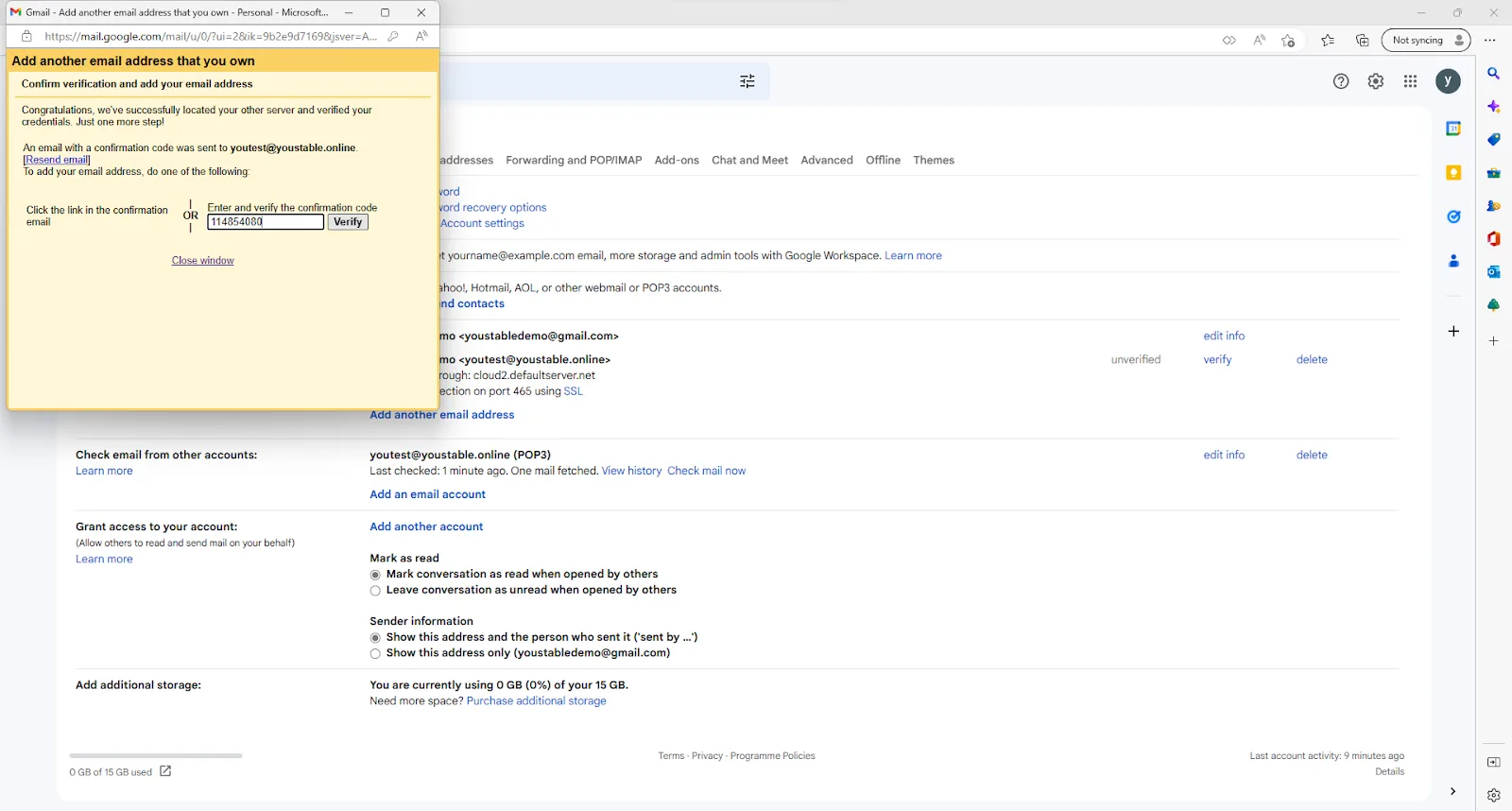The image size is (1512, 811).
Task: Click Learn more under Check email from other accounts
Action: pos(104,471)
